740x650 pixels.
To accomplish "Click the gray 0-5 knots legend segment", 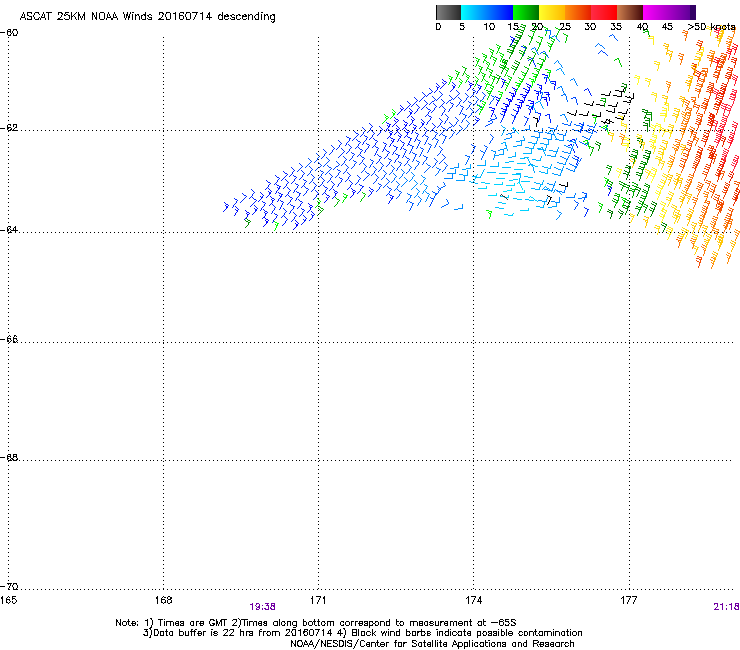I will [x=448, y=12].
